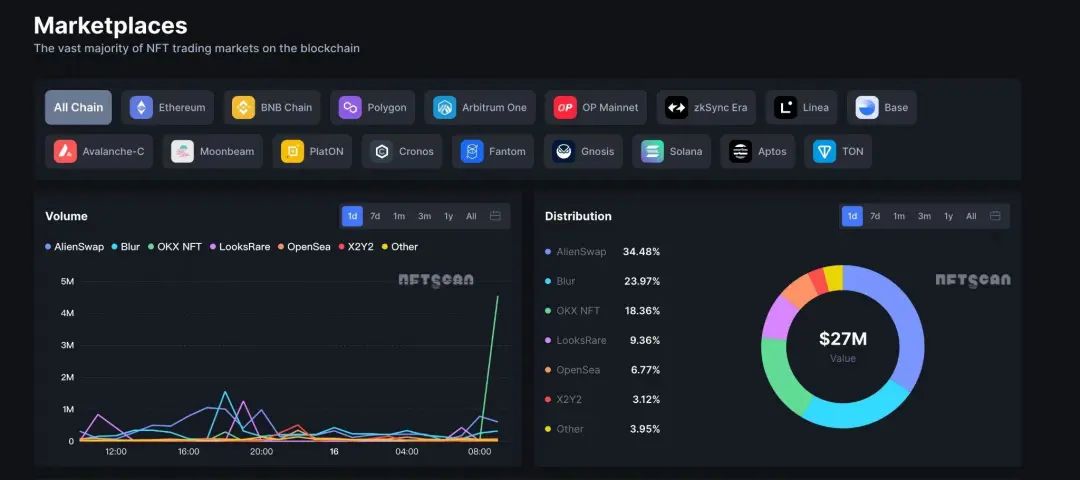The image size is (1080, 480).
Task: Click the Ethereum chain icon
Action: click(141, 107)
